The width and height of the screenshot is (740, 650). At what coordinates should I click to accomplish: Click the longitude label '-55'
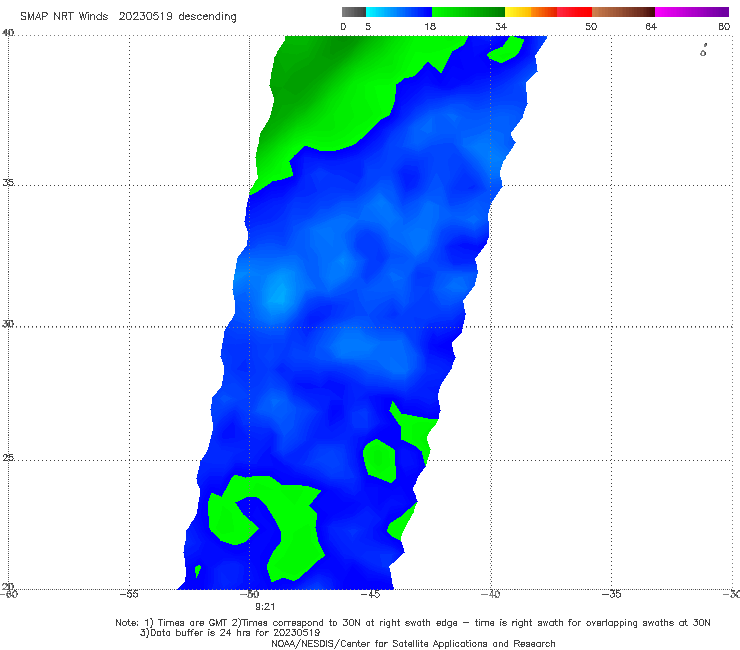tap(129, 594)
